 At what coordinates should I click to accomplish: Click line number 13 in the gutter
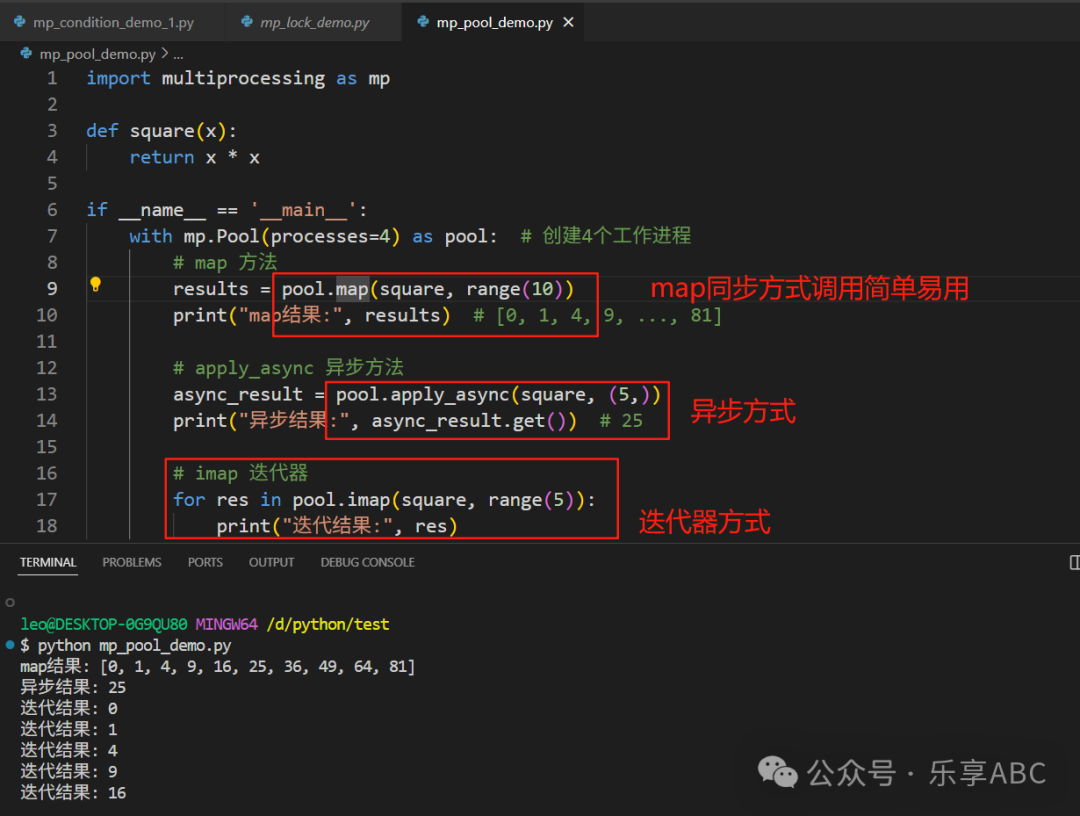(x=47, y=394)
